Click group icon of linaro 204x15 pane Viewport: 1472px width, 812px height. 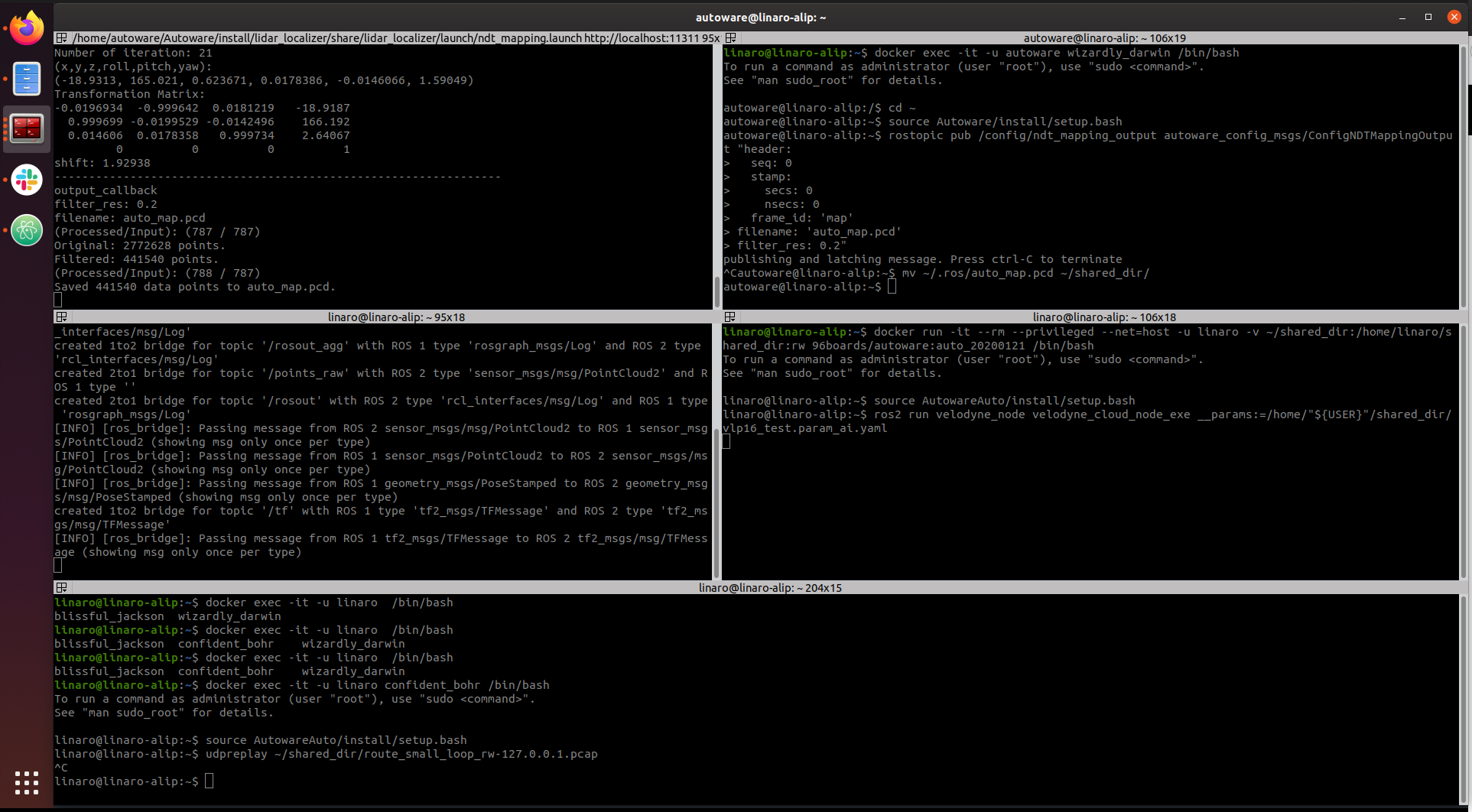[x=62, y=588]
